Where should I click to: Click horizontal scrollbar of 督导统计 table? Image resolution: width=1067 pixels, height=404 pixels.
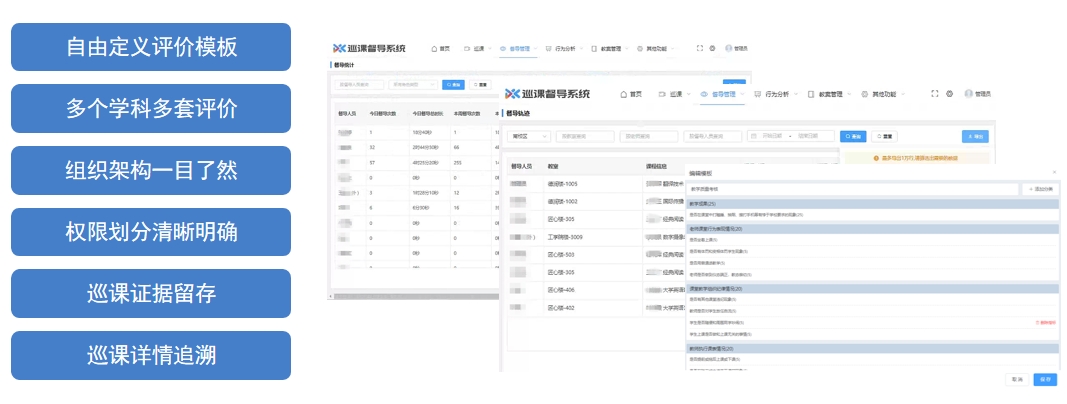coord(414,297)
